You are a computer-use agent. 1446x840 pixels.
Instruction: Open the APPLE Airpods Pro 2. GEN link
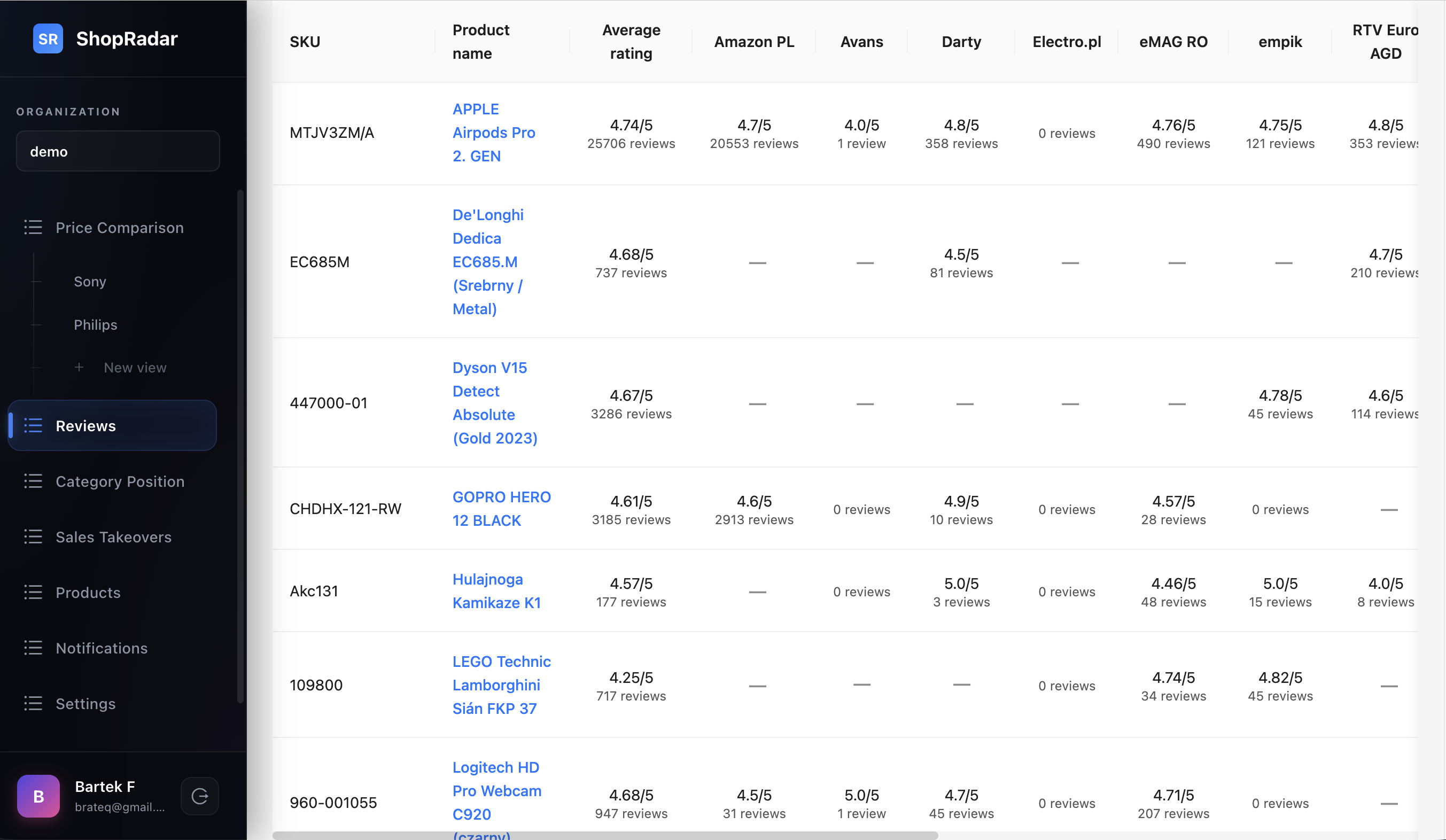click(493, 133)
